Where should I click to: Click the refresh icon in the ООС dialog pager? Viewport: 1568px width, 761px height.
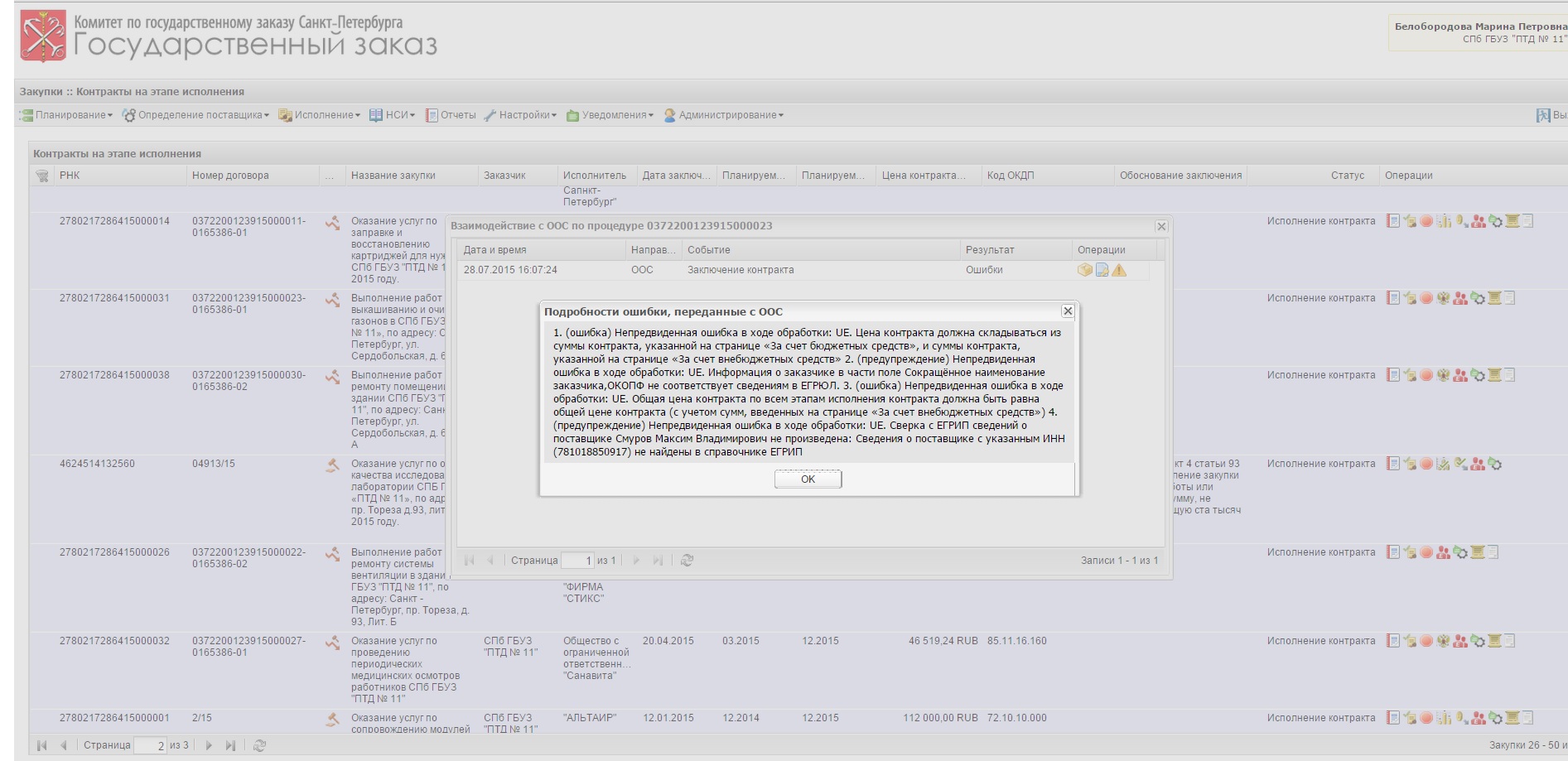click(x=687, y=561)
